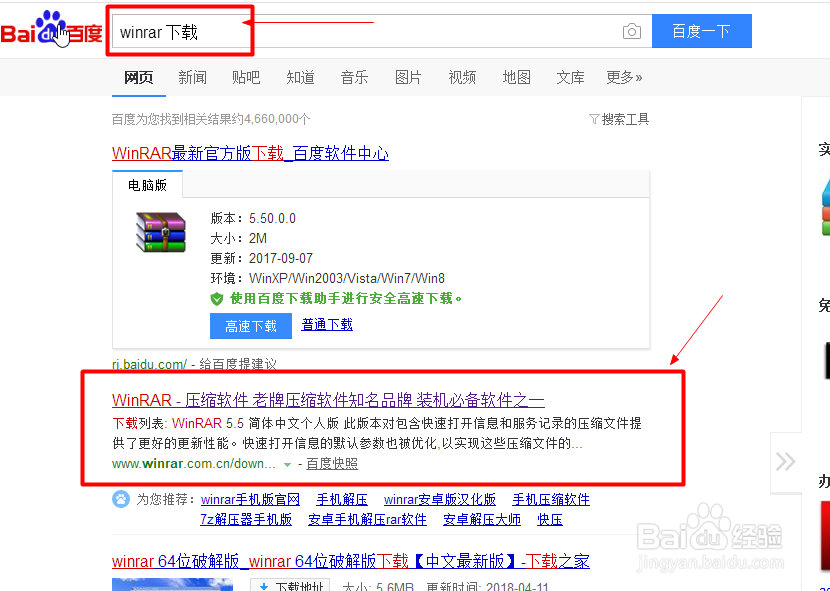Click size text '大小: 2M'
This screenshot has height=591, width=830.
click(239, 238)
